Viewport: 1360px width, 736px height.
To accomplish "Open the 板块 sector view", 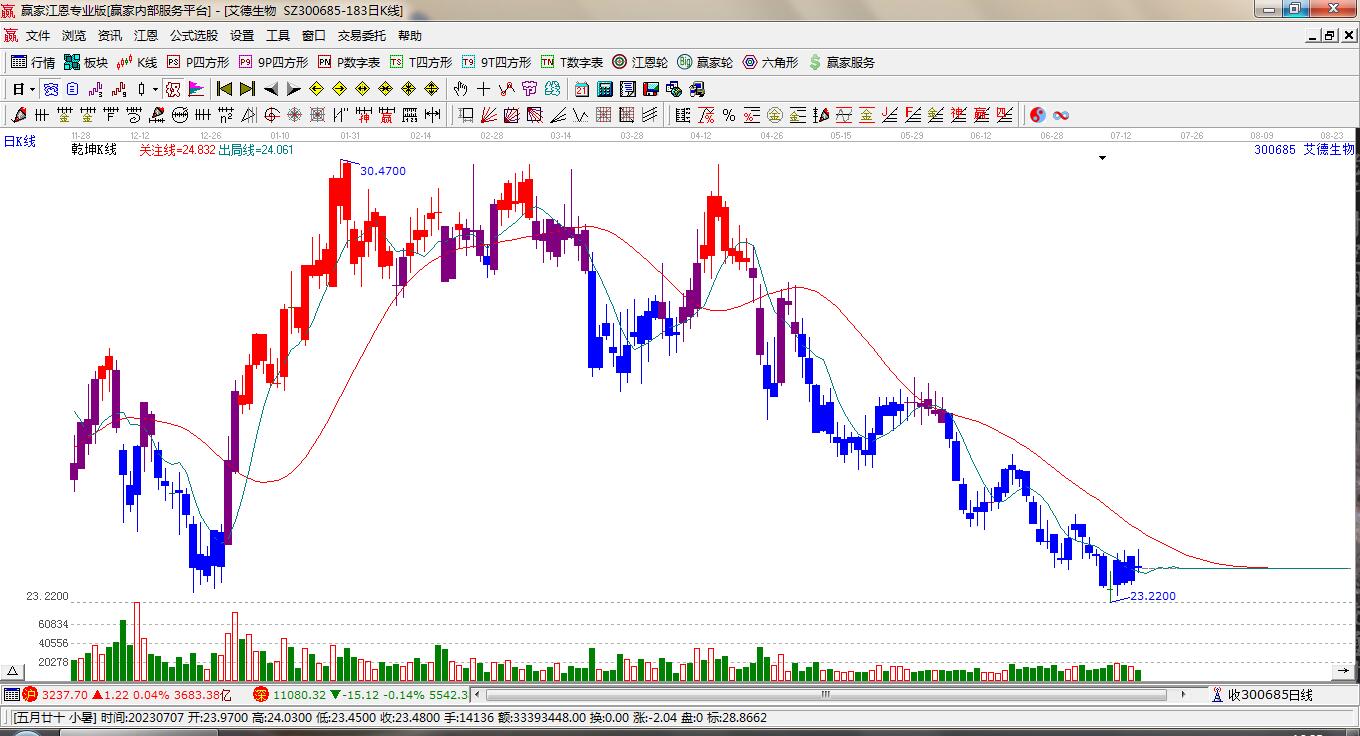I will [86, 62].
